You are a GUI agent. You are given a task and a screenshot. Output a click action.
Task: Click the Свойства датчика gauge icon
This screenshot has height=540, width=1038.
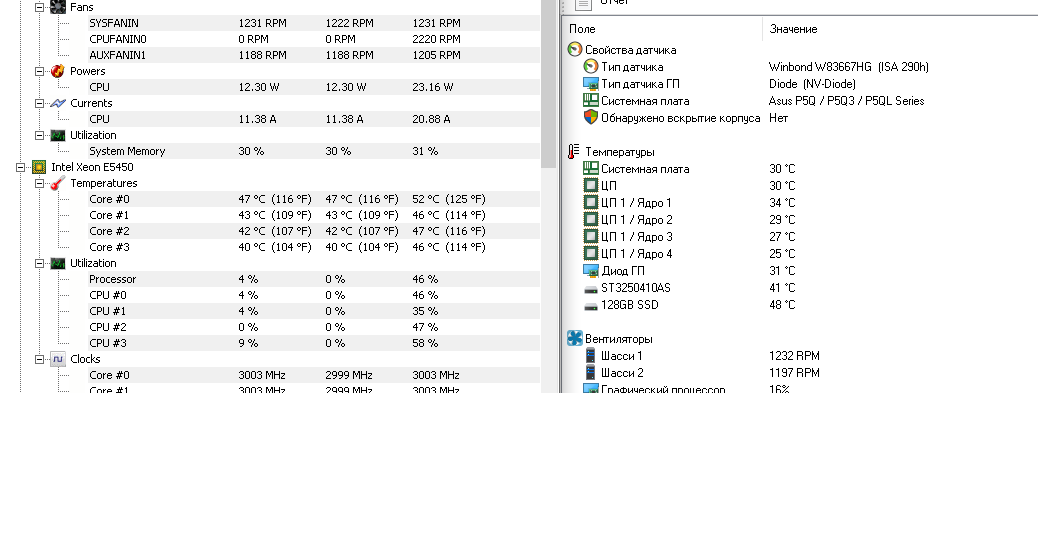575,50
